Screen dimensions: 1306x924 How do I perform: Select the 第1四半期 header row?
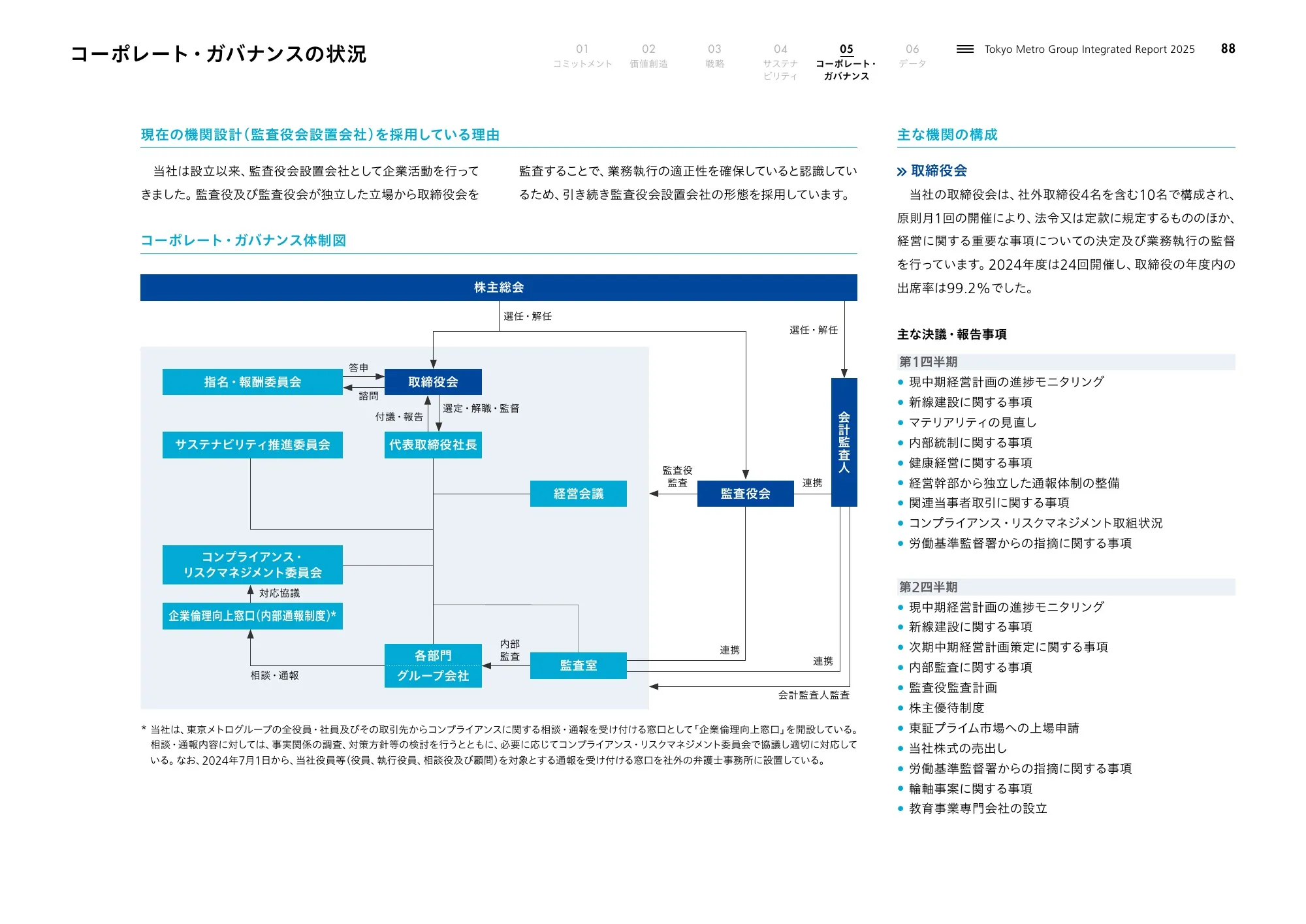point(1066,362)
